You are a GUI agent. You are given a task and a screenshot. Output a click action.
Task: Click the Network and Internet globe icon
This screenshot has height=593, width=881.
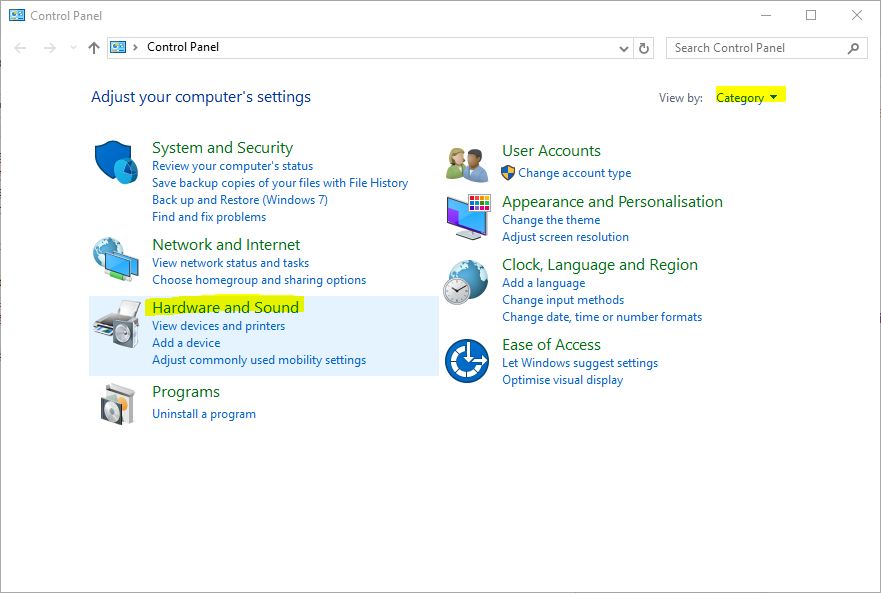(x=116, y=259)
